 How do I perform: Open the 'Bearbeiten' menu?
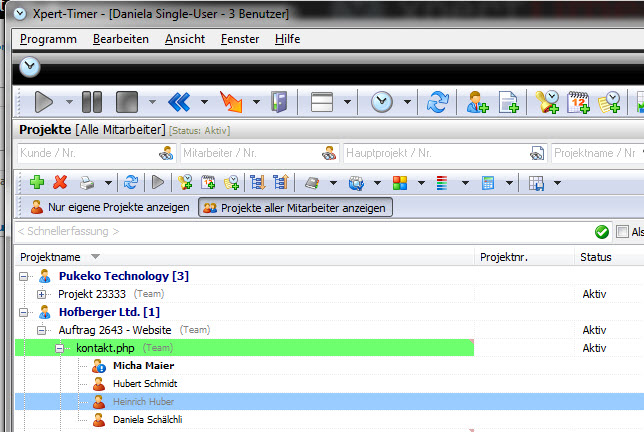point(121,39)
